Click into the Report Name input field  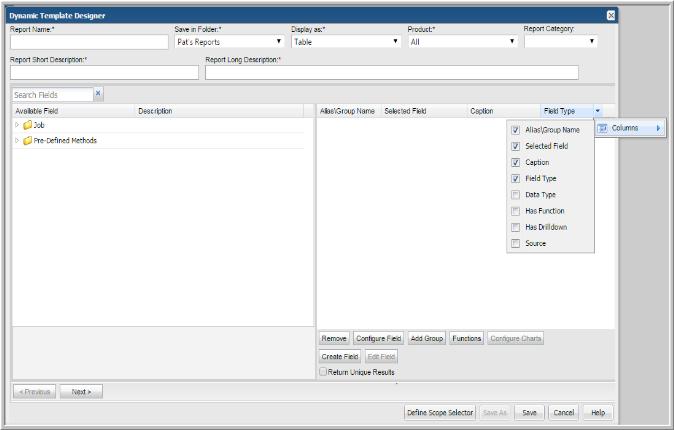coord(89,43)
